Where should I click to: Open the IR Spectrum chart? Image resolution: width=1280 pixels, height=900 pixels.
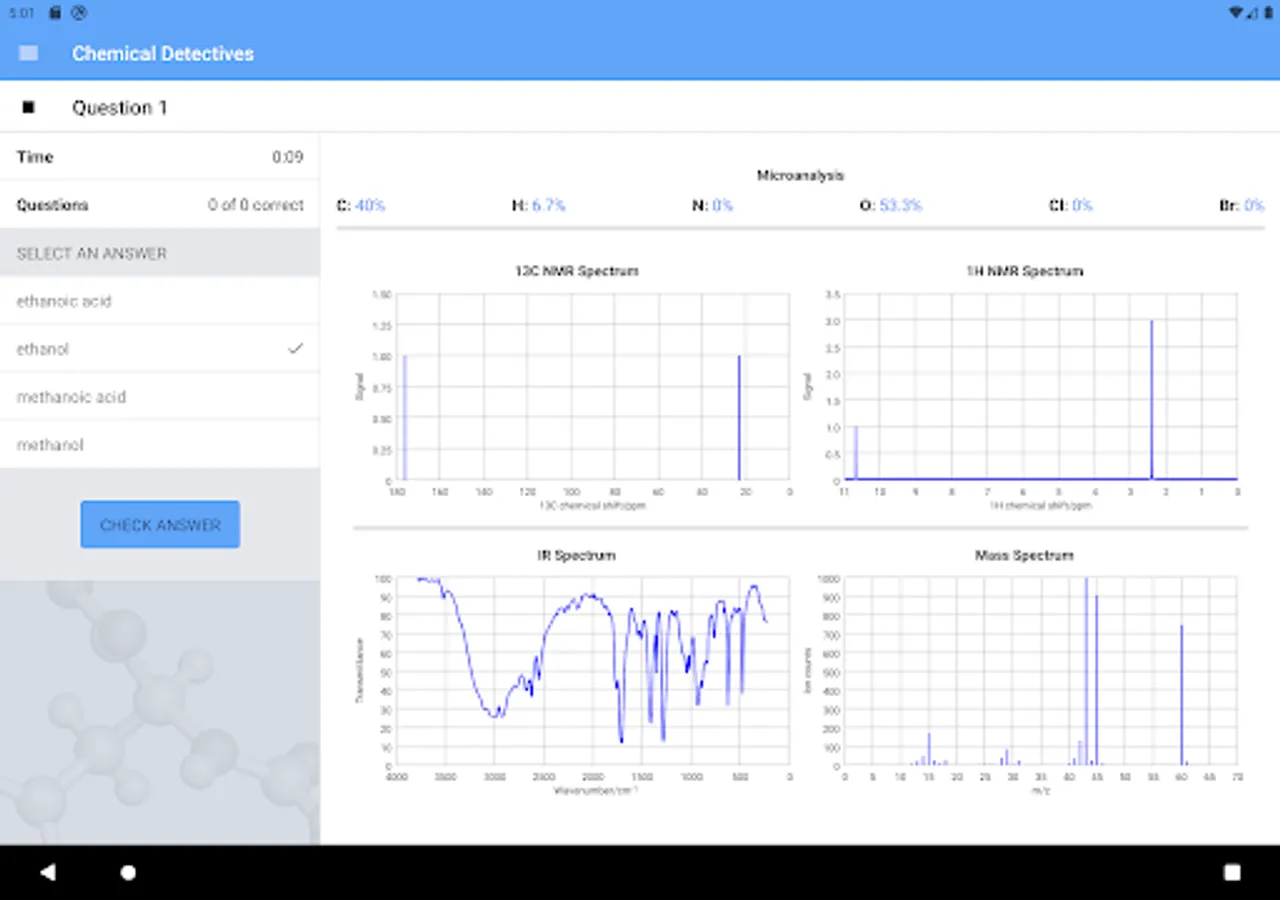pos(576,672)
